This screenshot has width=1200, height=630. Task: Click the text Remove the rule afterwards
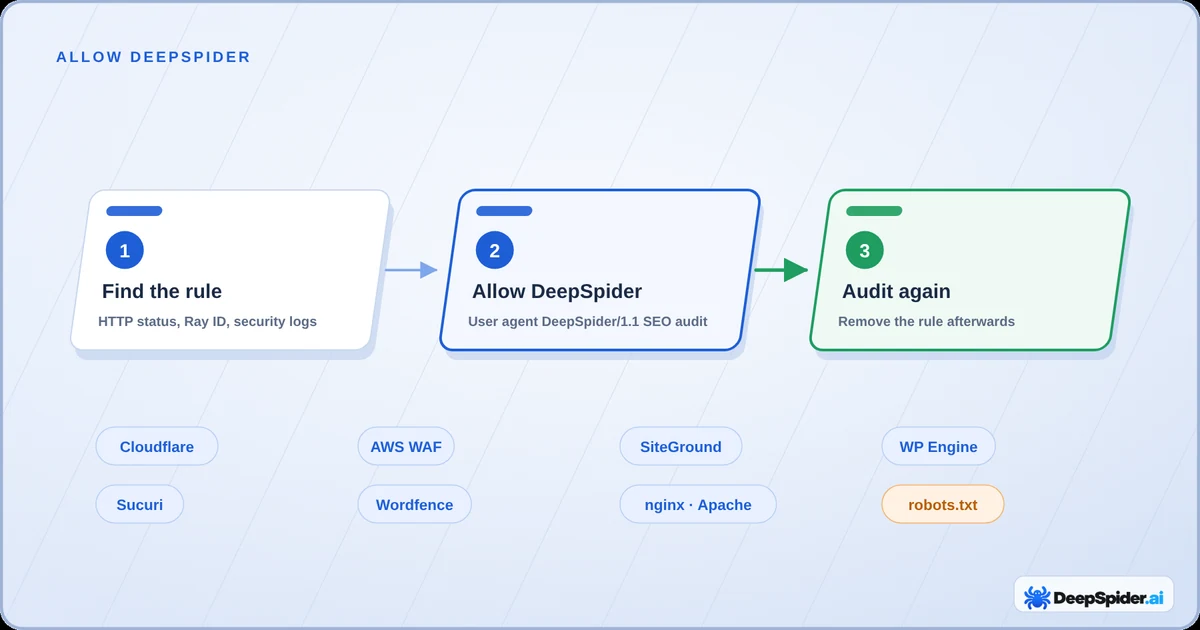(x=926, y=321)
